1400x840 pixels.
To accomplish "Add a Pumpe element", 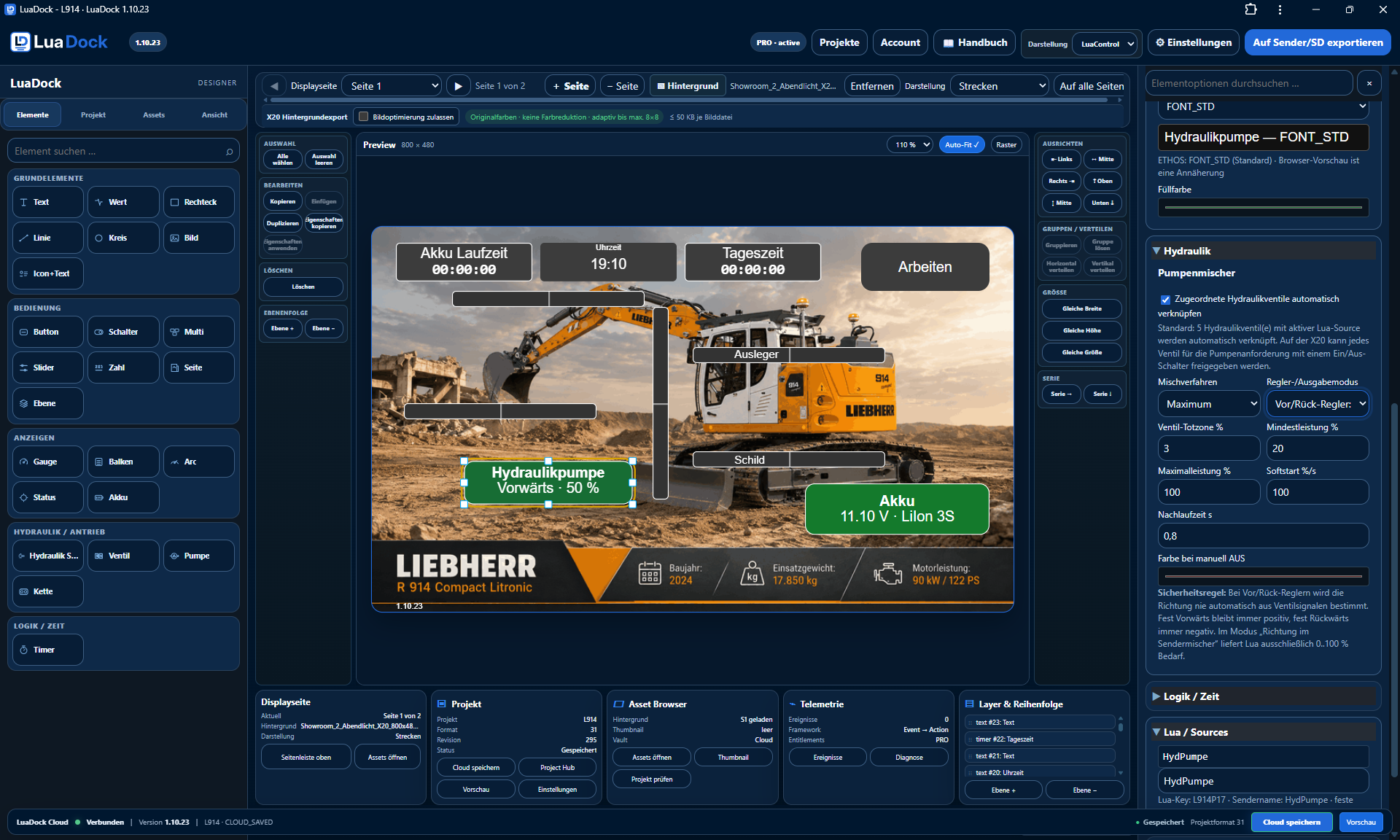I will (199, 556).
